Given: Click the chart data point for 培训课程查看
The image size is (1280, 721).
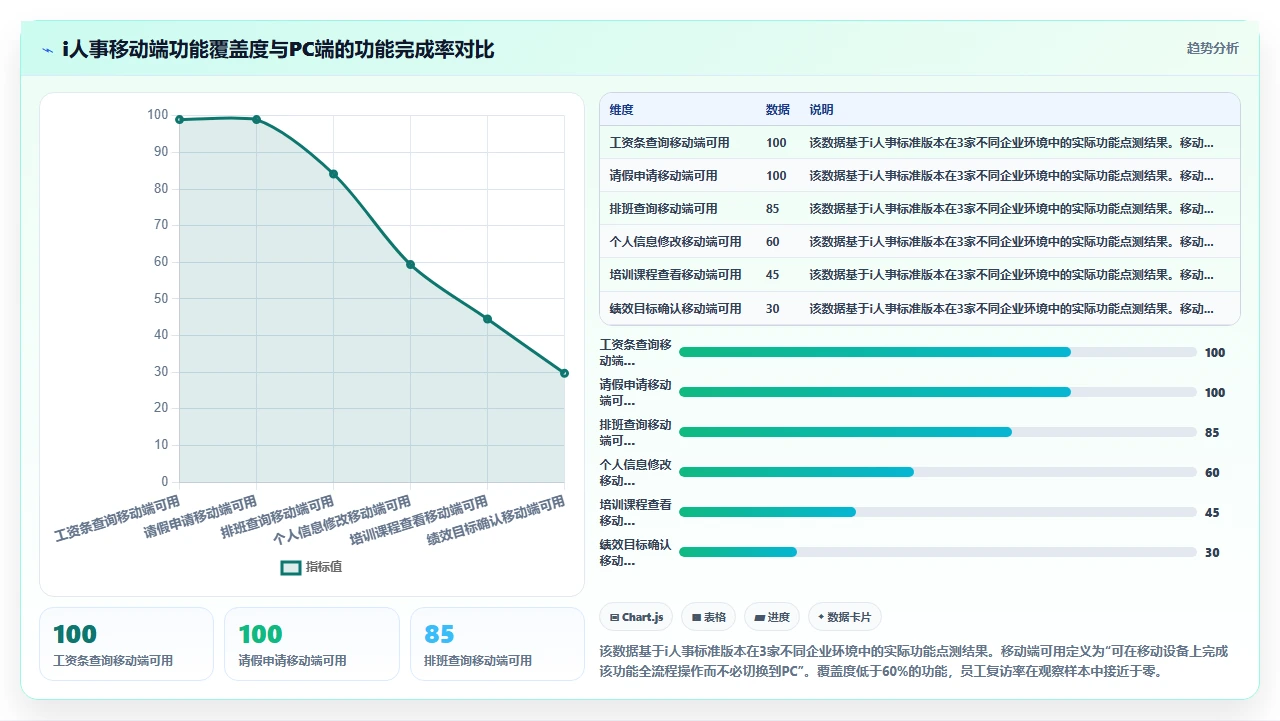Looking at the screenshot, I should pyautogui.click(x=488, y=319).
